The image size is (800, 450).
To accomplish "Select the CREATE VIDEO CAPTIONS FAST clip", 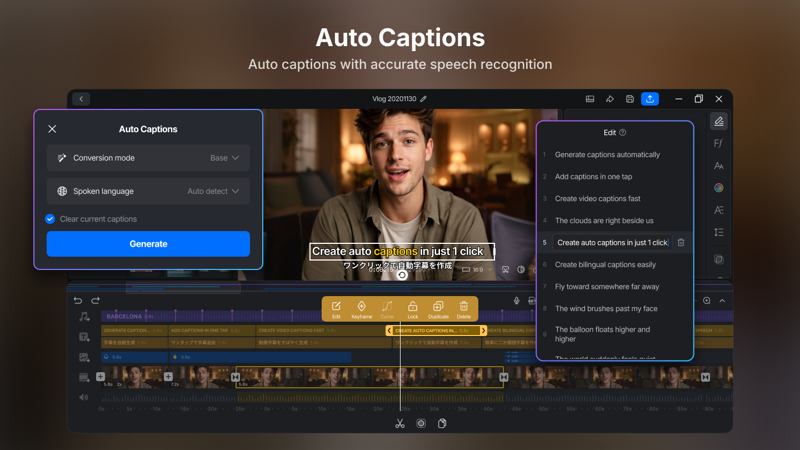I will [320, 331].
